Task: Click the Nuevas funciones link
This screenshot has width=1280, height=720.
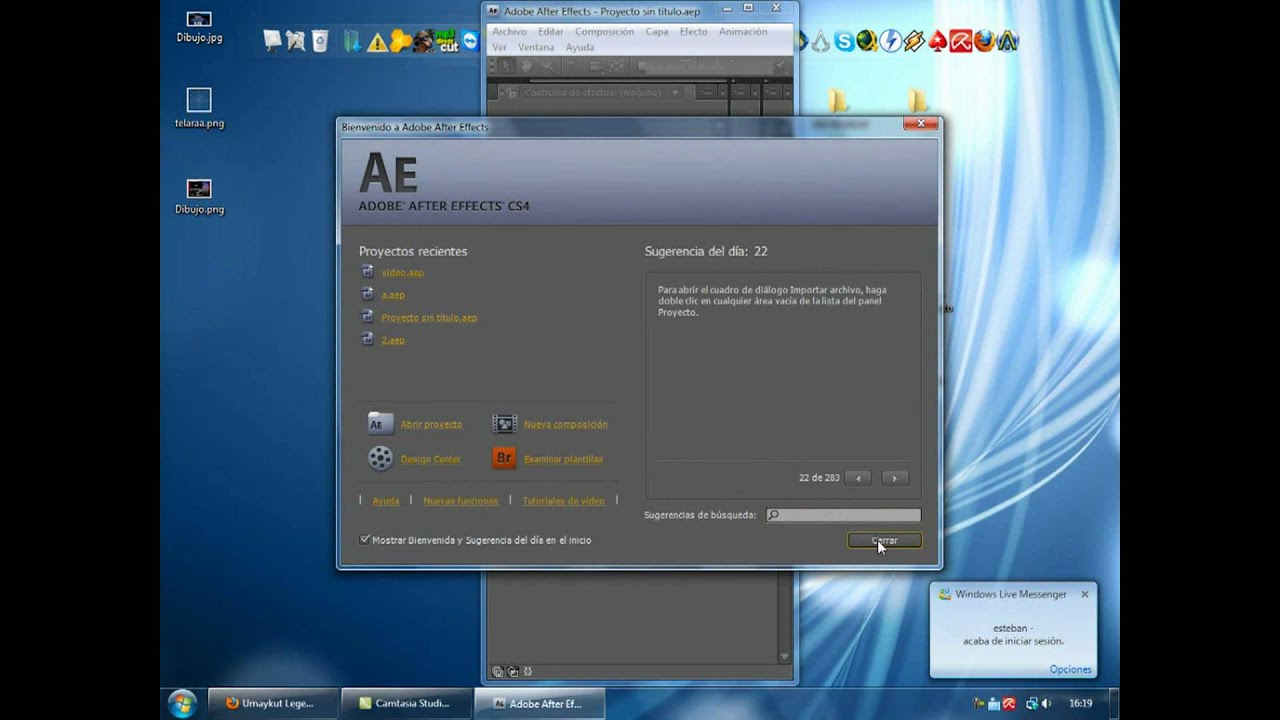Action: coord(460,501)
